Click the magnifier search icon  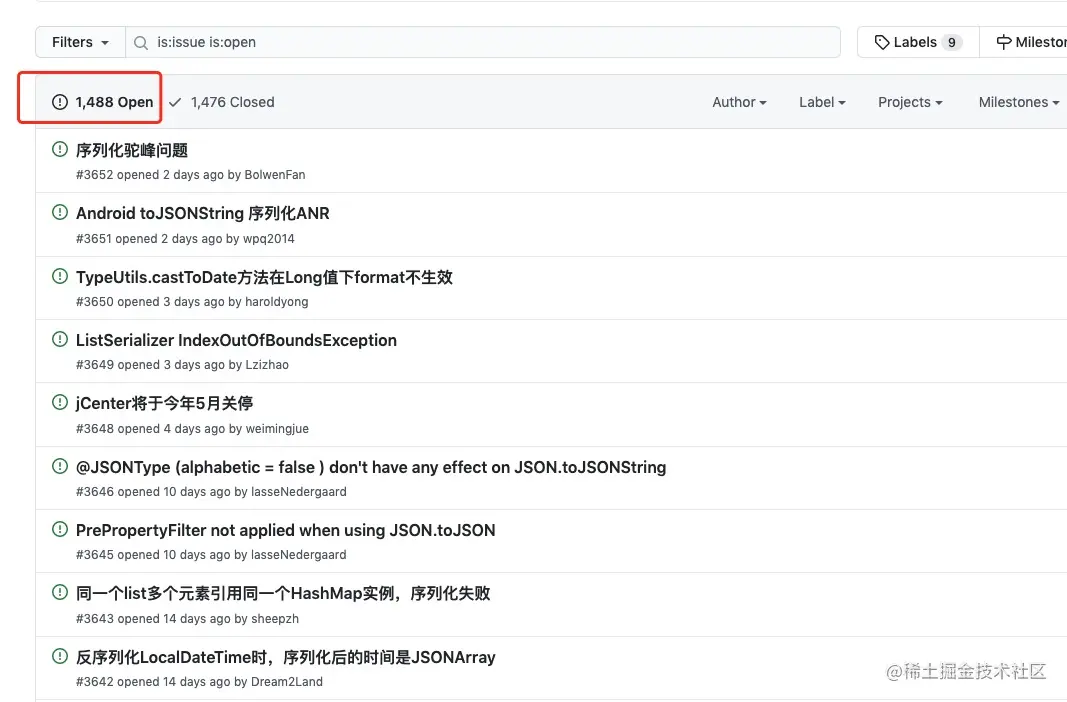point(141,43)
